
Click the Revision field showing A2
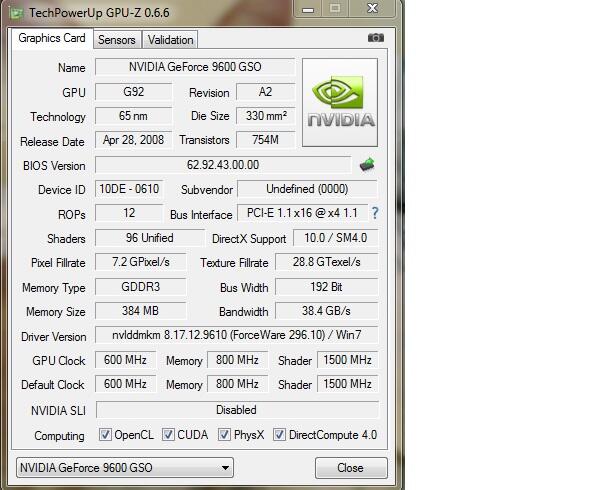[x=265, y=92]
